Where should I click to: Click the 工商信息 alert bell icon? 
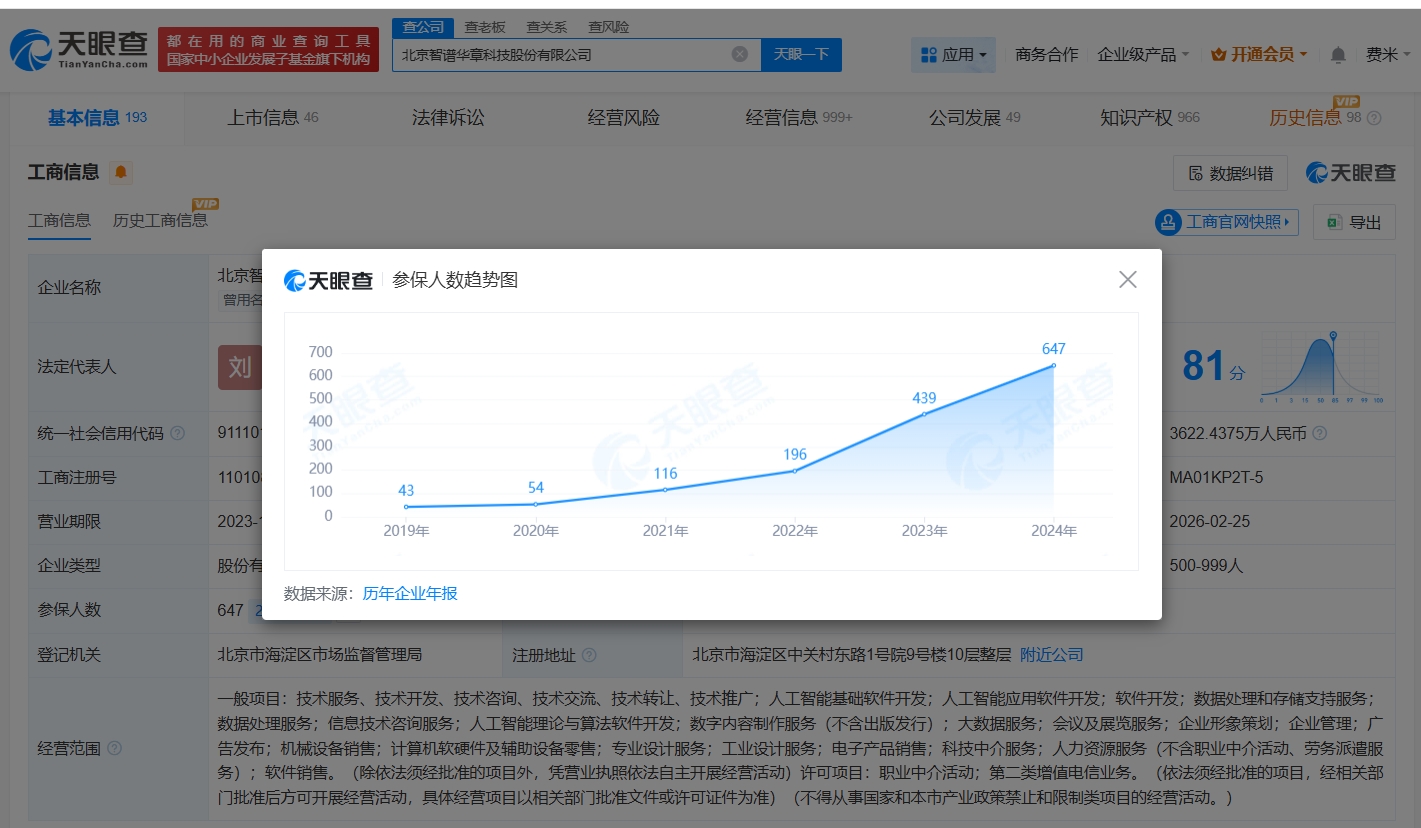pos(121,172)
